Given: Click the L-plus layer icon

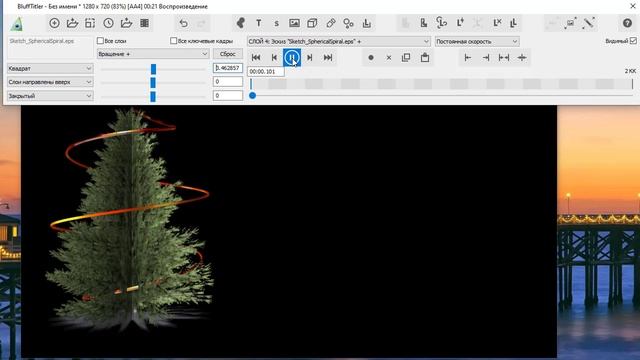Looking at the screenshot, I should (x=460, y=23).
